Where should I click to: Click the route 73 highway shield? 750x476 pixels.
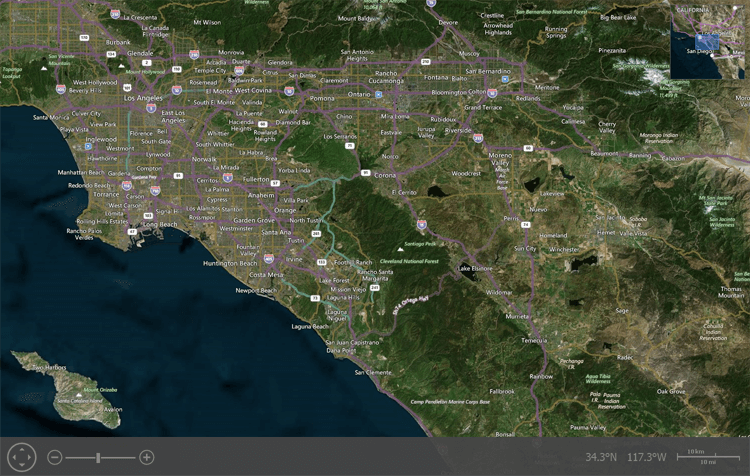(315, 298)
